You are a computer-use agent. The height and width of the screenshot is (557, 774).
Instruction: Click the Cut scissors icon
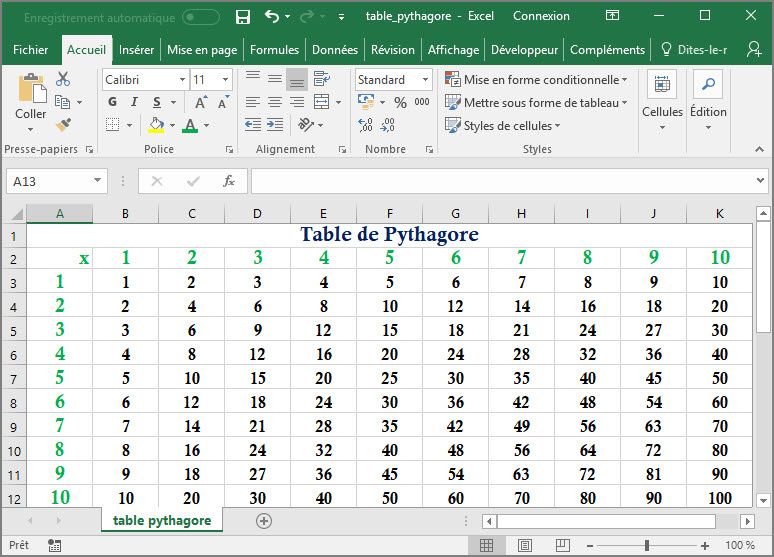click(x=63, y=79)
